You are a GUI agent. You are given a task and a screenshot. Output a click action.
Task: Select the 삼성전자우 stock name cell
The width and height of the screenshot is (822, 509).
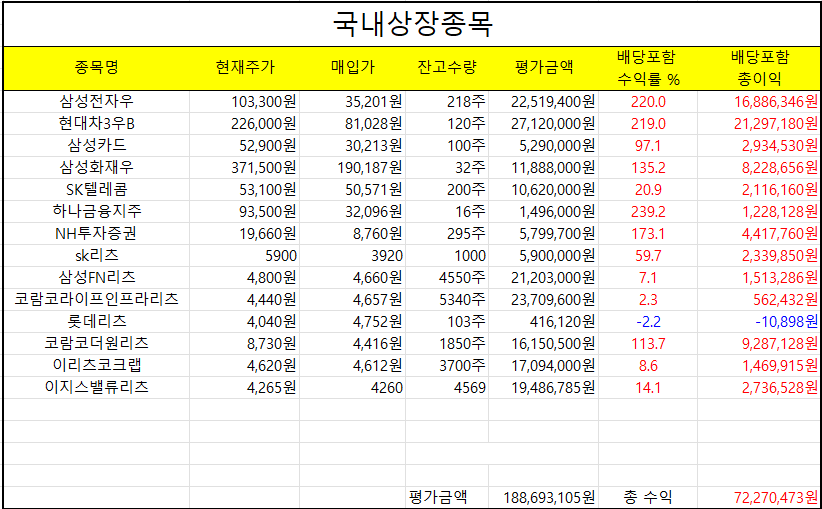(x=96, y=101)
